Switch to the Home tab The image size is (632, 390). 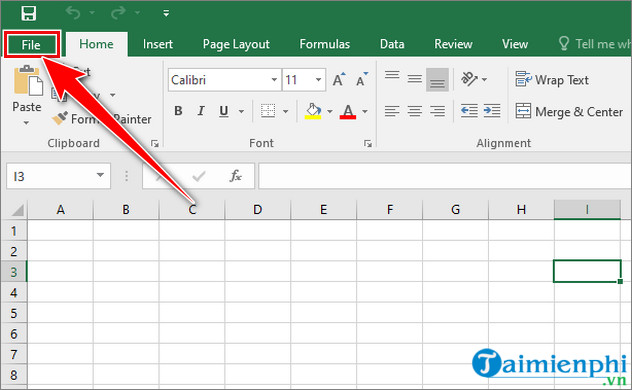point(96,44)
